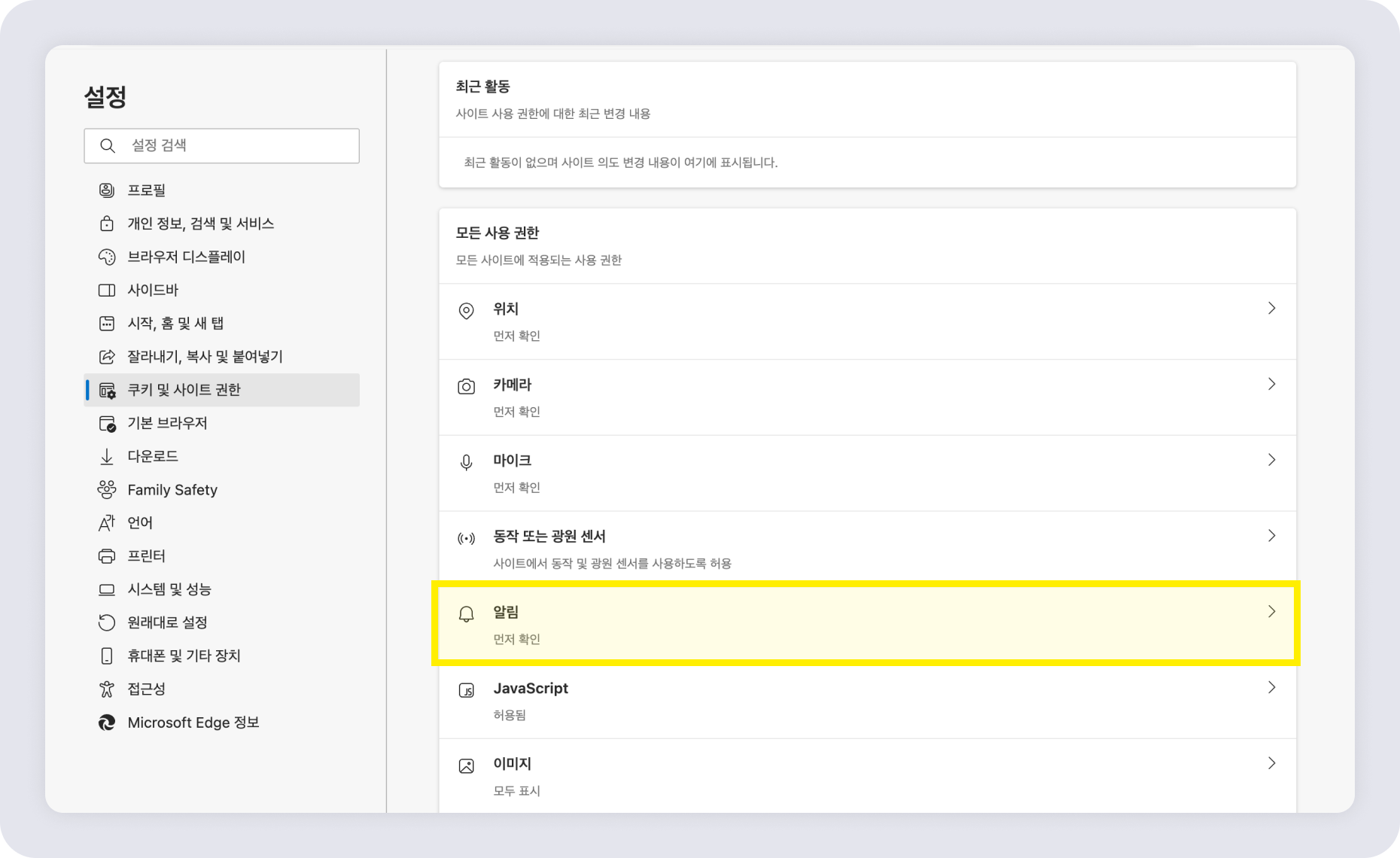This screenshot has height=858, width=1400.
Task: Click the 설정 검색 search field
Action: click(222, 146)
